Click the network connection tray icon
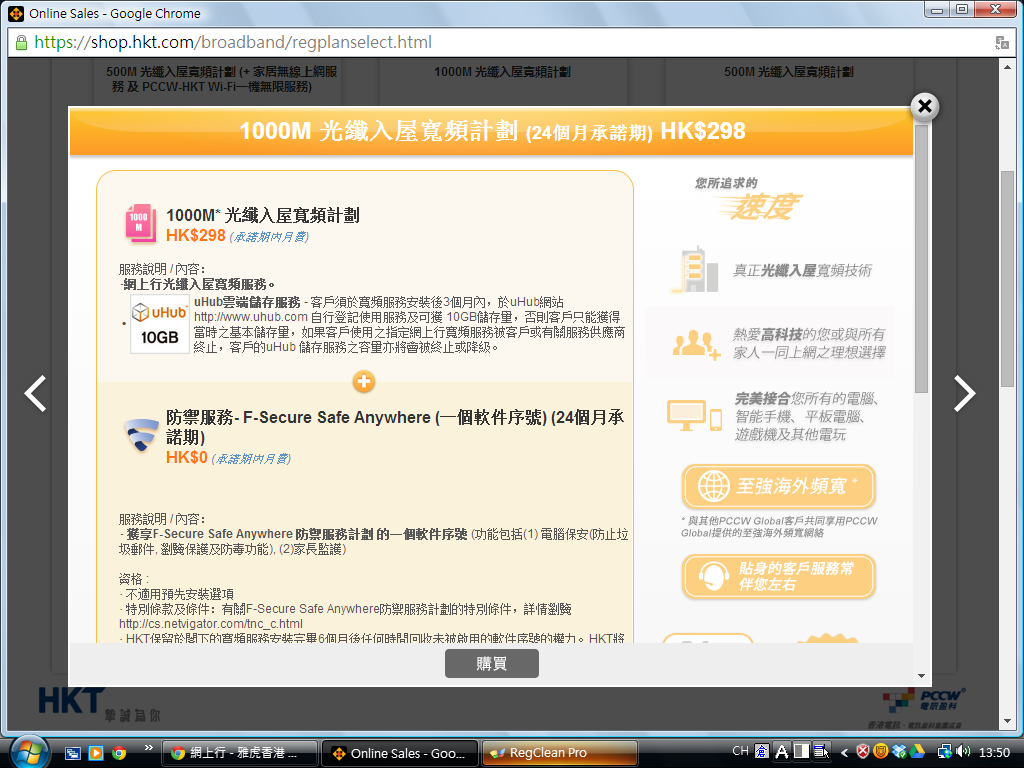 click(944, 752)
